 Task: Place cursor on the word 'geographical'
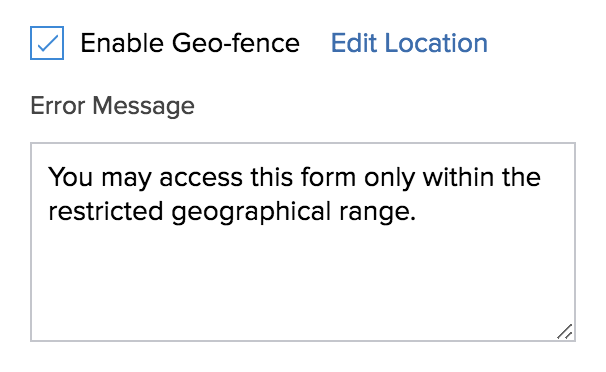251,212
